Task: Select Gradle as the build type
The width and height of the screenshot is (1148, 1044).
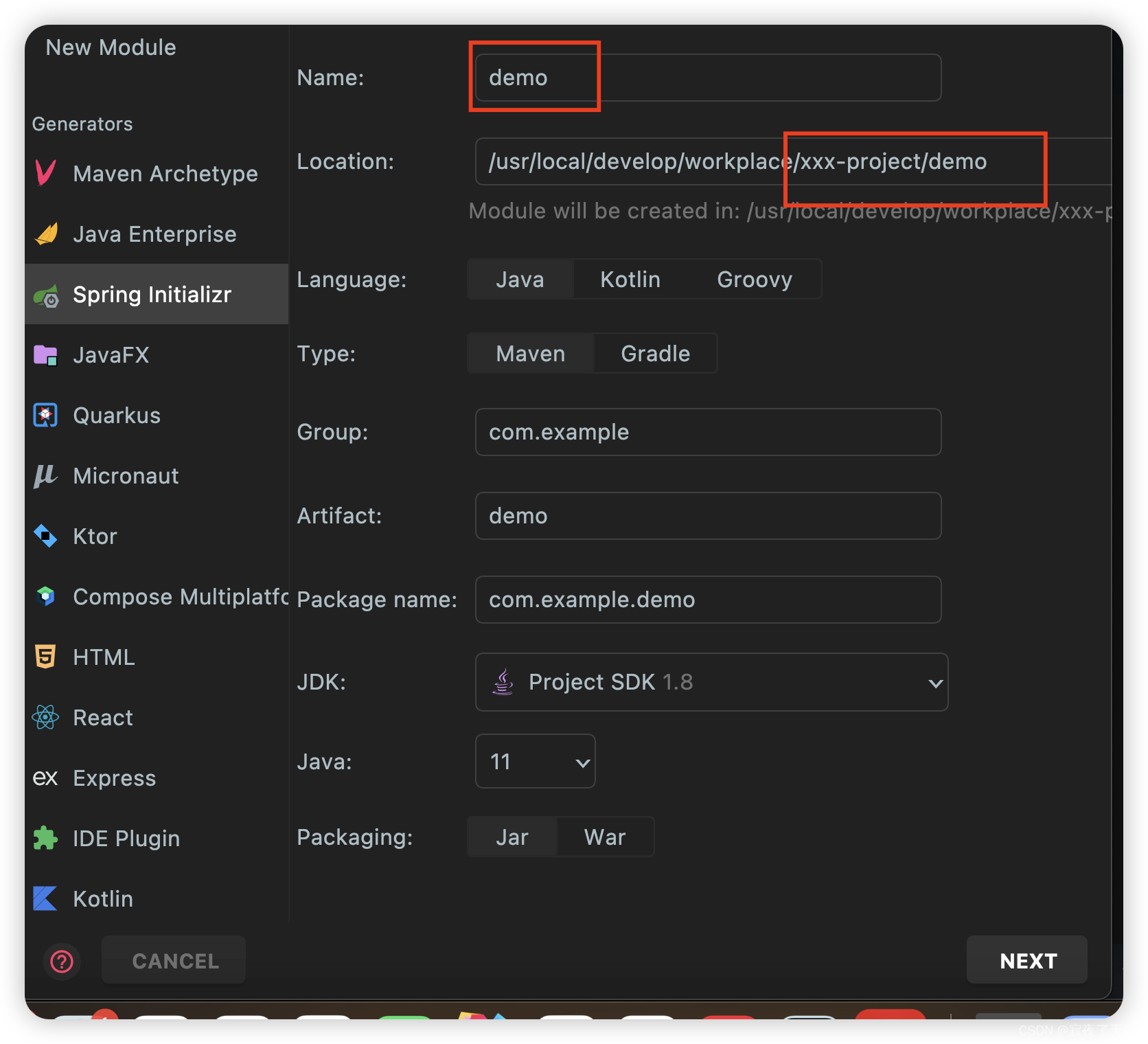Action: (655, 353)
